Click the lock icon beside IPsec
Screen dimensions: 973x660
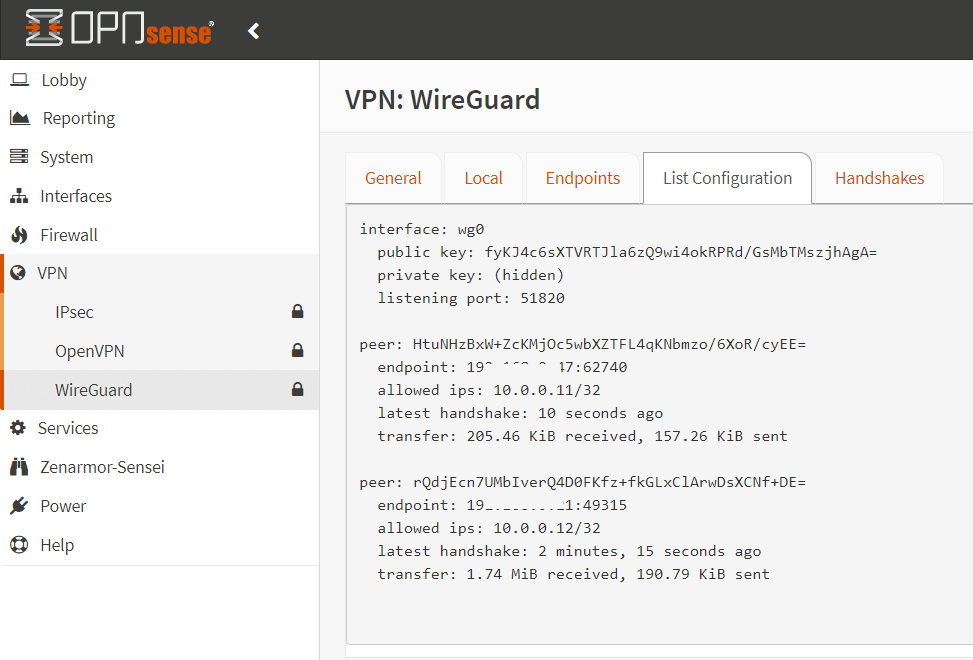pos(297,312)
